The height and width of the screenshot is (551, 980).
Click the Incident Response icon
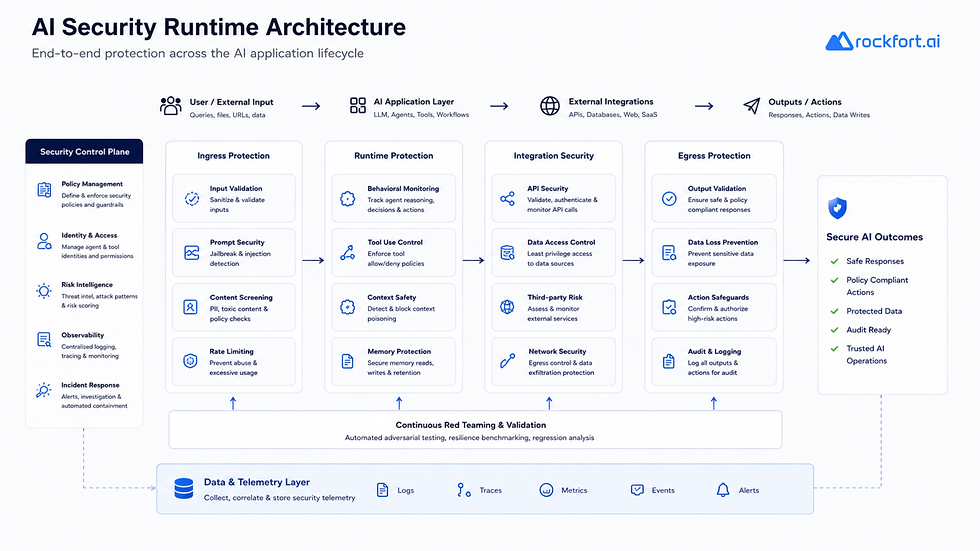tap(43, 390)
